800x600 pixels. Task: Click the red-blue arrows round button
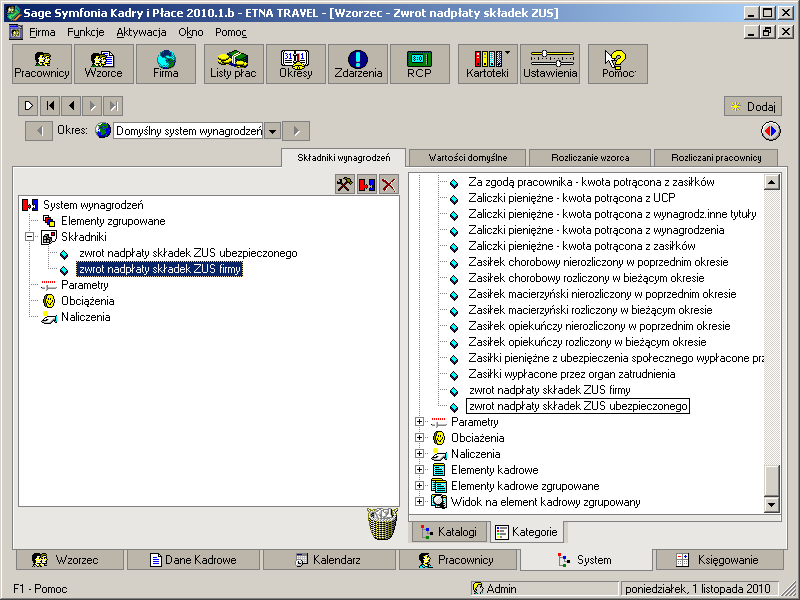coord(770,131)
